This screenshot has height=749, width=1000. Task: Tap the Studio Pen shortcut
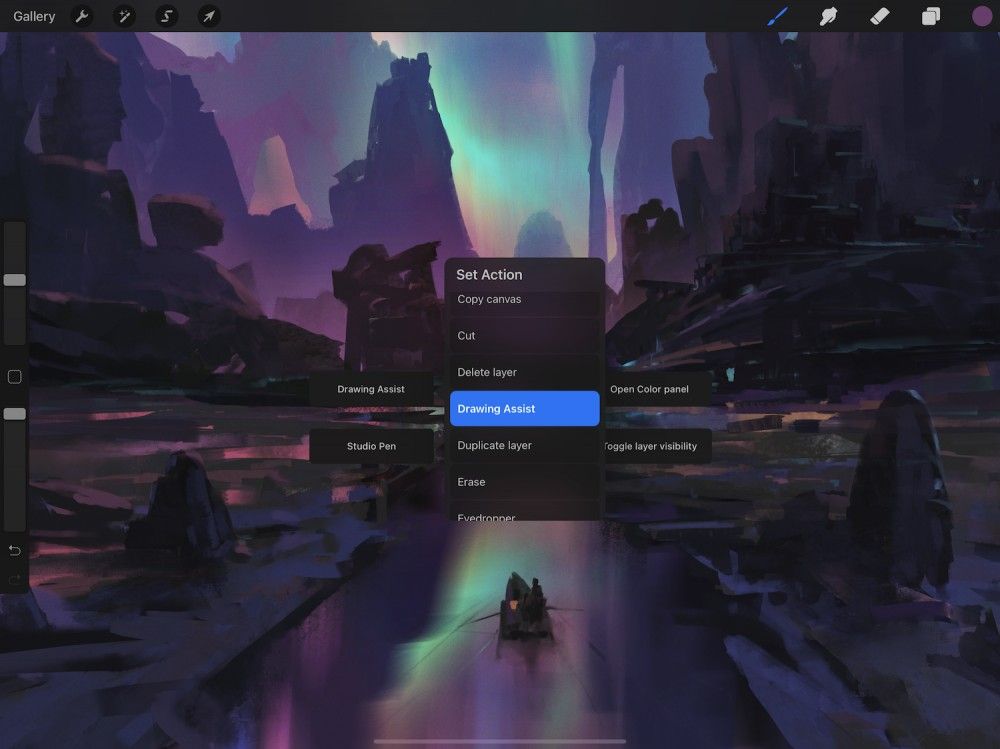tap(370, 446)
